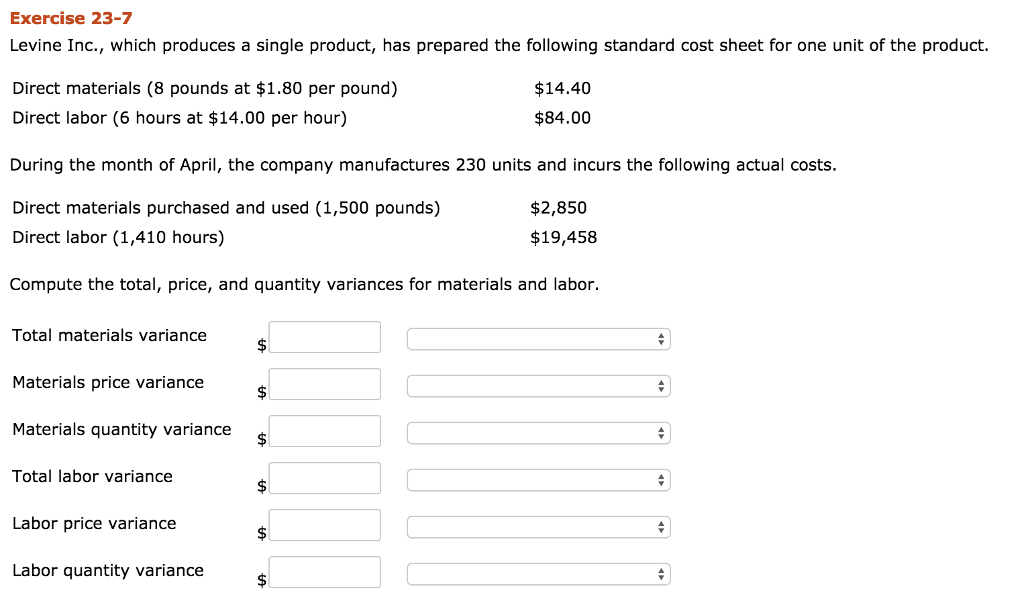The width and height of the screenshot is (1024, 603).
Task: Click the stepper arrows beside Materials quantity variance dropdown
Action: tap(660, 433)
